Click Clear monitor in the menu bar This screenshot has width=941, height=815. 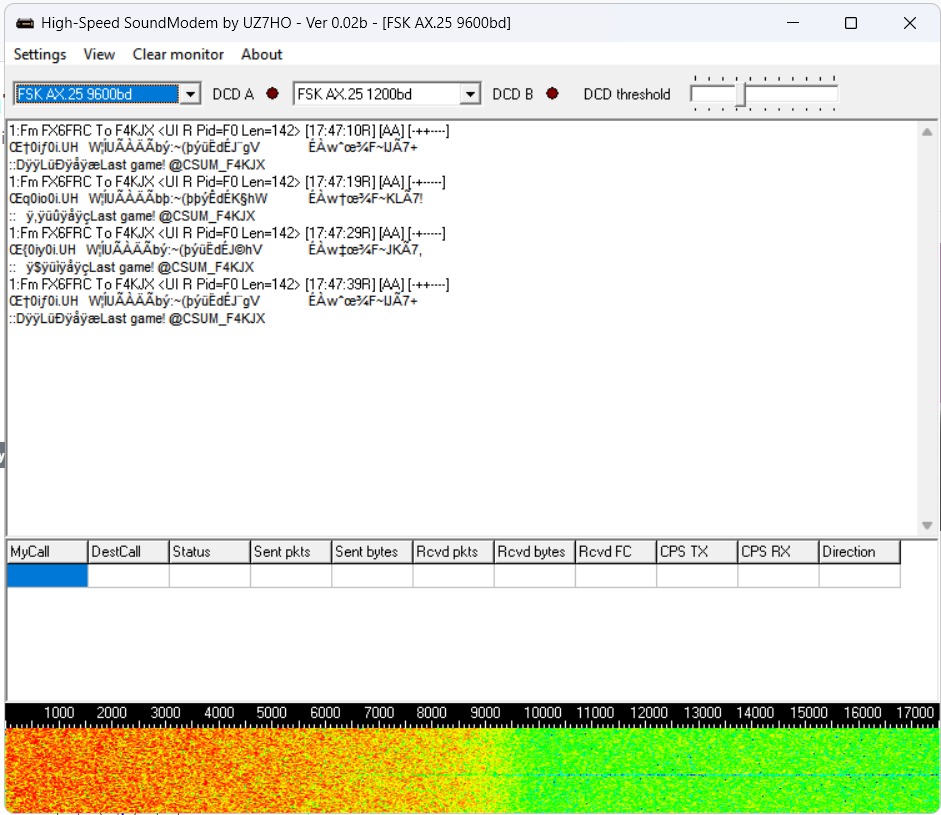[x=178, y=54]
